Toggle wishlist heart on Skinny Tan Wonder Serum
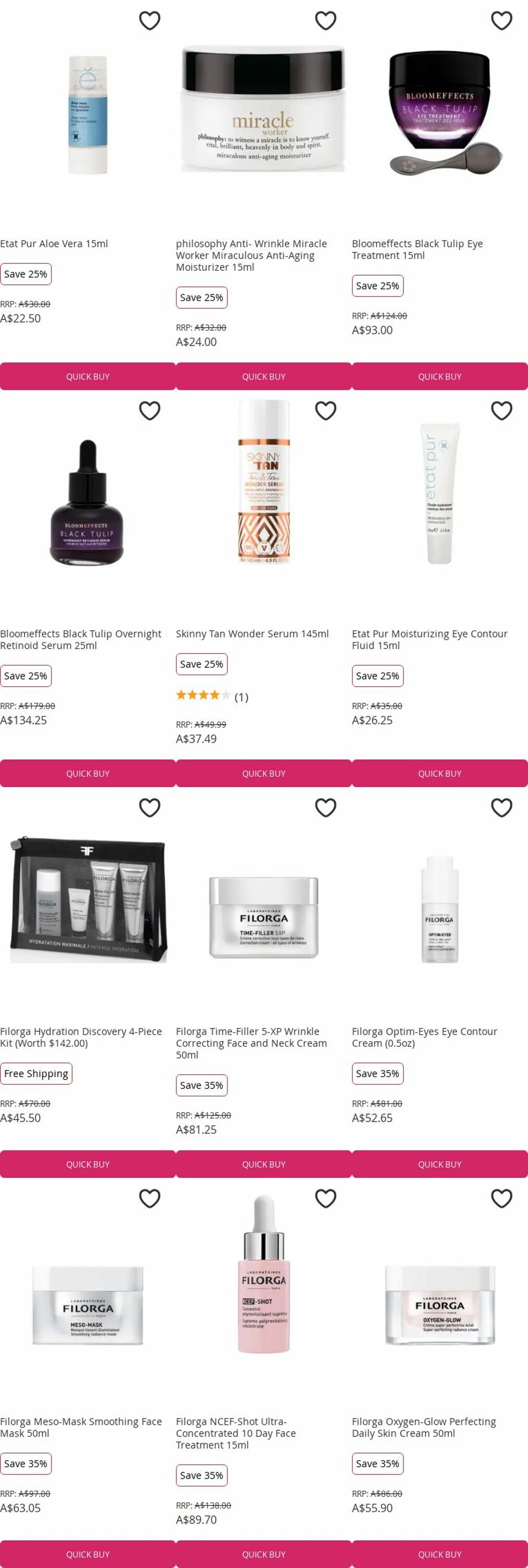Screen dimensions: 528x1568 point(325,411)
